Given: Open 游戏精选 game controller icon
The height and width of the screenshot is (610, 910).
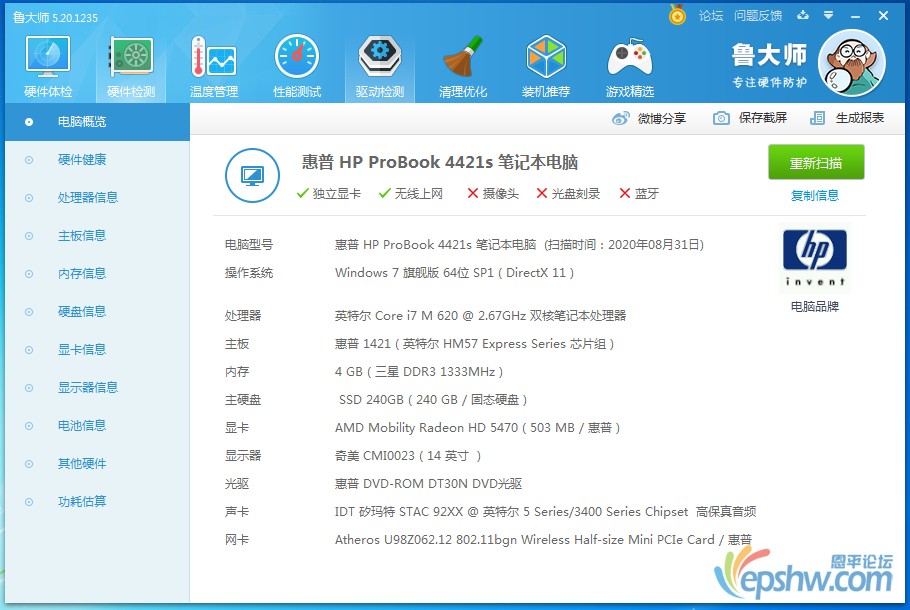Looking at the screenshot, I should (630, 67).
